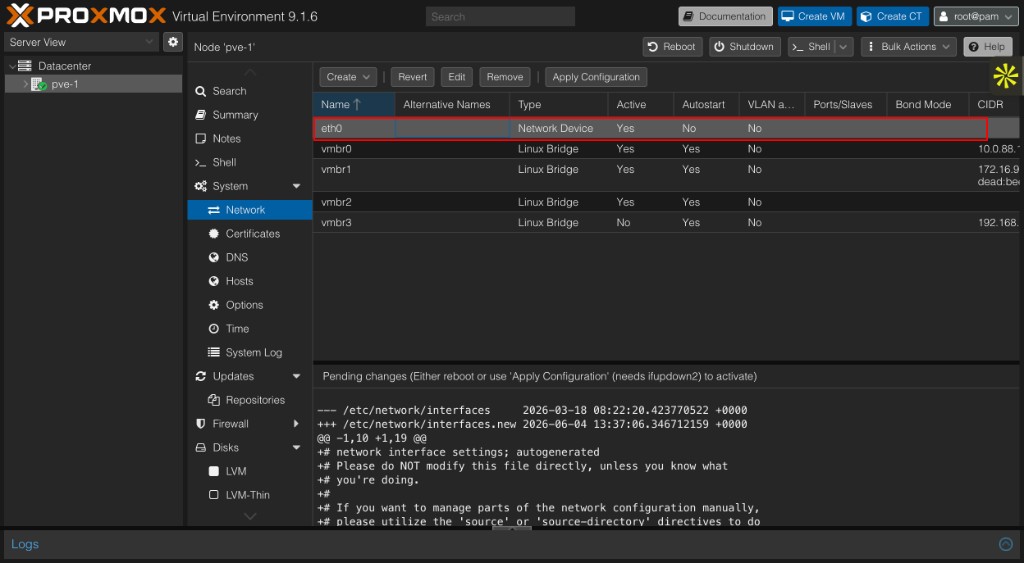Screen dimensions: 1024x563
Task: Click the System gears icon
Action: [200, 186]
